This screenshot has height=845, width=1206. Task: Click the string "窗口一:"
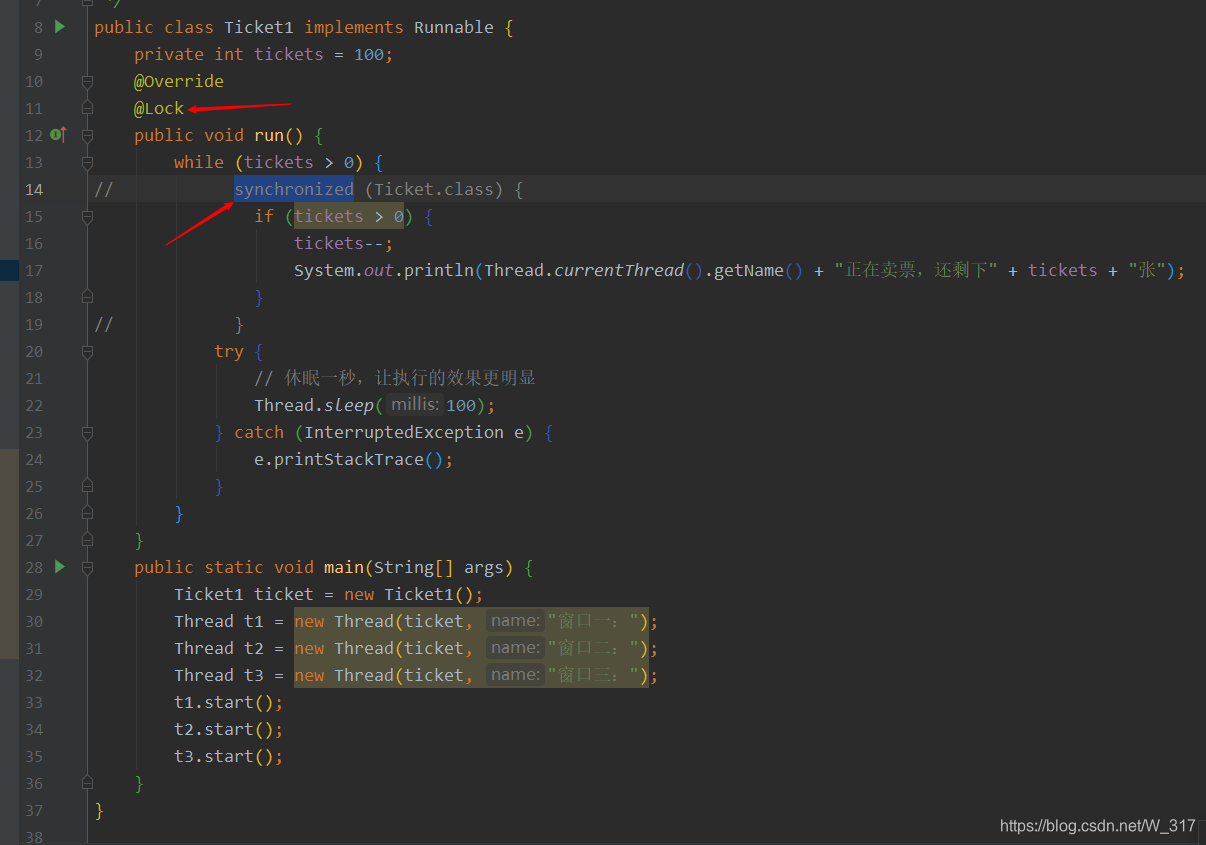[x=594, y=621]
